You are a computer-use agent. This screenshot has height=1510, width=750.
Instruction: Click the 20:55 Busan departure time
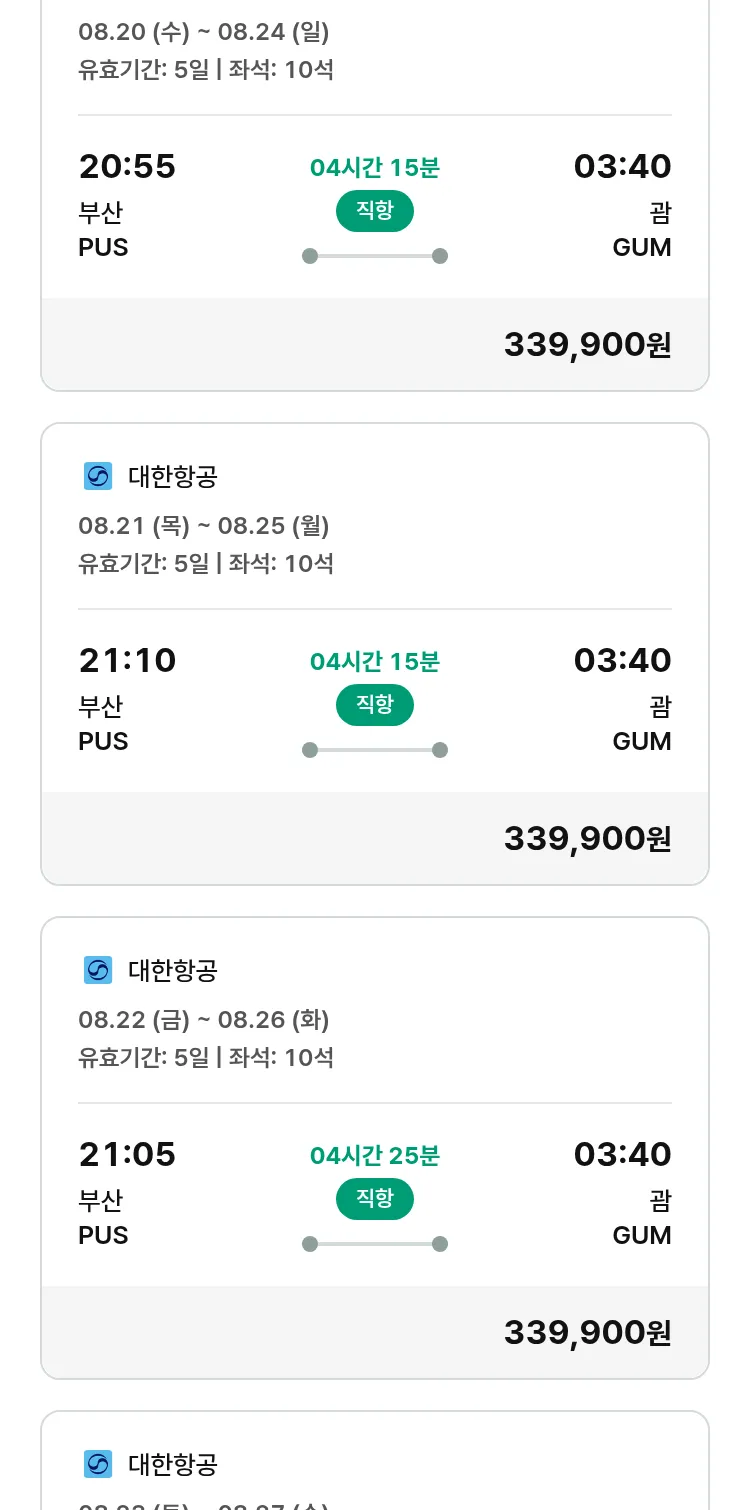[127, 167]
